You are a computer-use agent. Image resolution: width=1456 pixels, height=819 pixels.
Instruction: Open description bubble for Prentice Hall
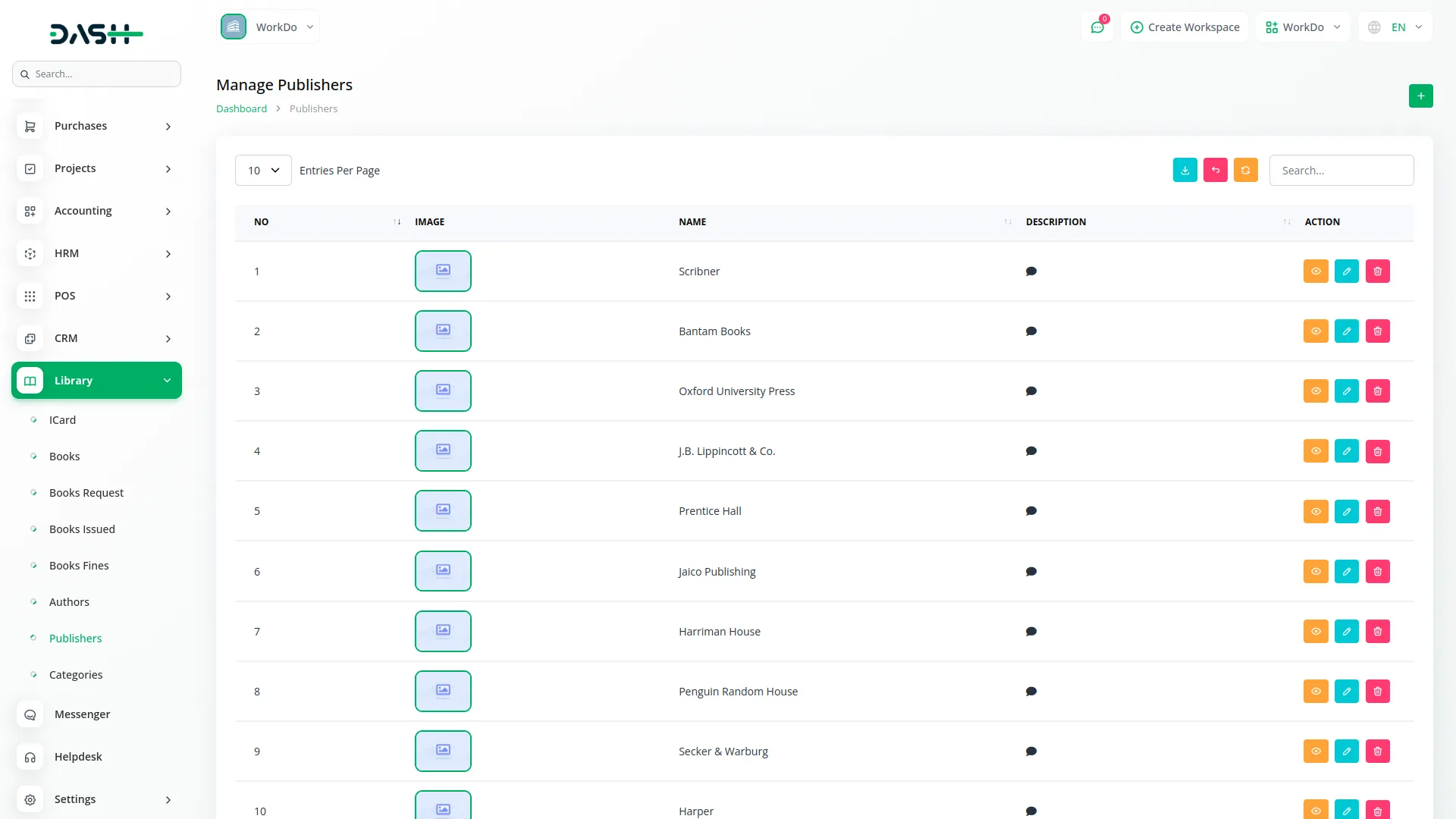(1031, 511)
